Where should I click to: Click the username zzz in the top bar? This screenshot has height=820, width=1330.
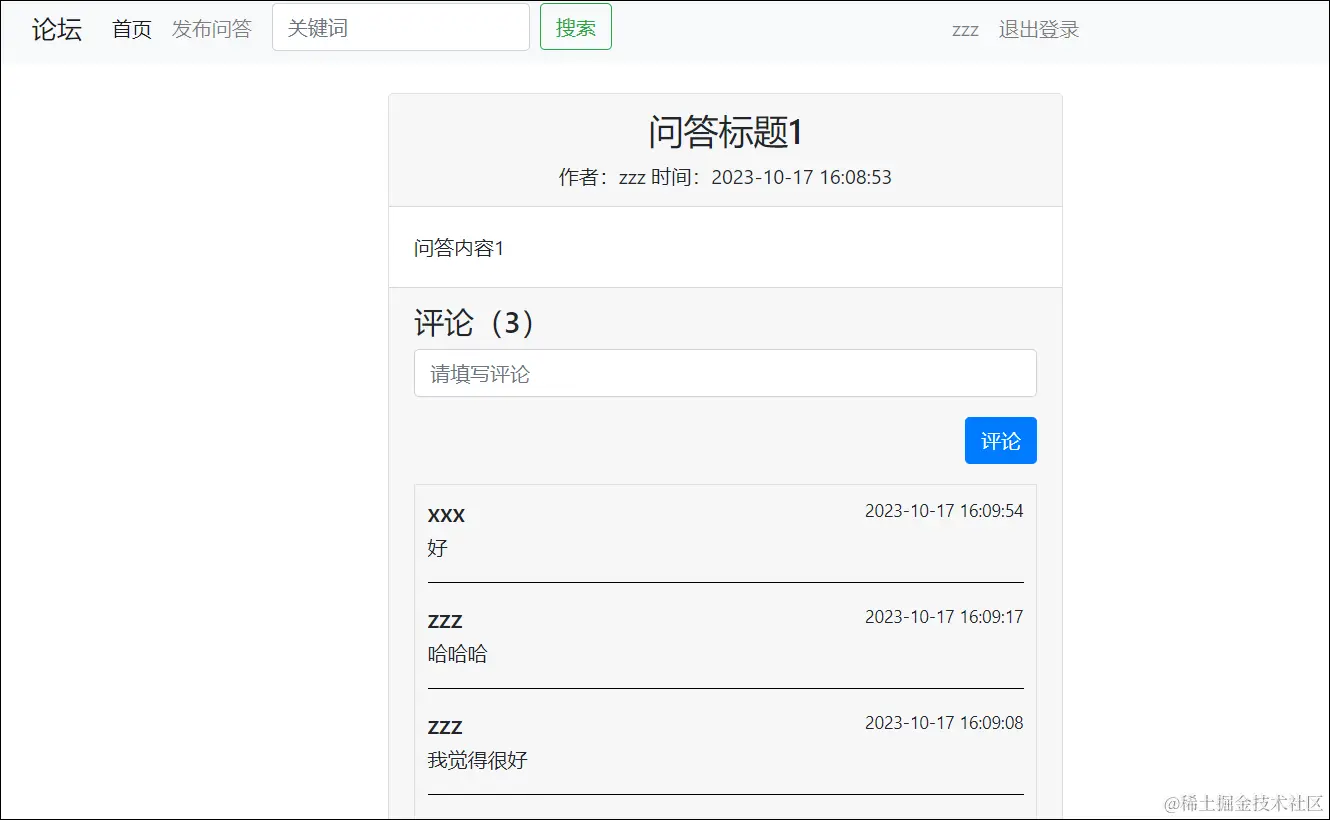pos(964,30)
